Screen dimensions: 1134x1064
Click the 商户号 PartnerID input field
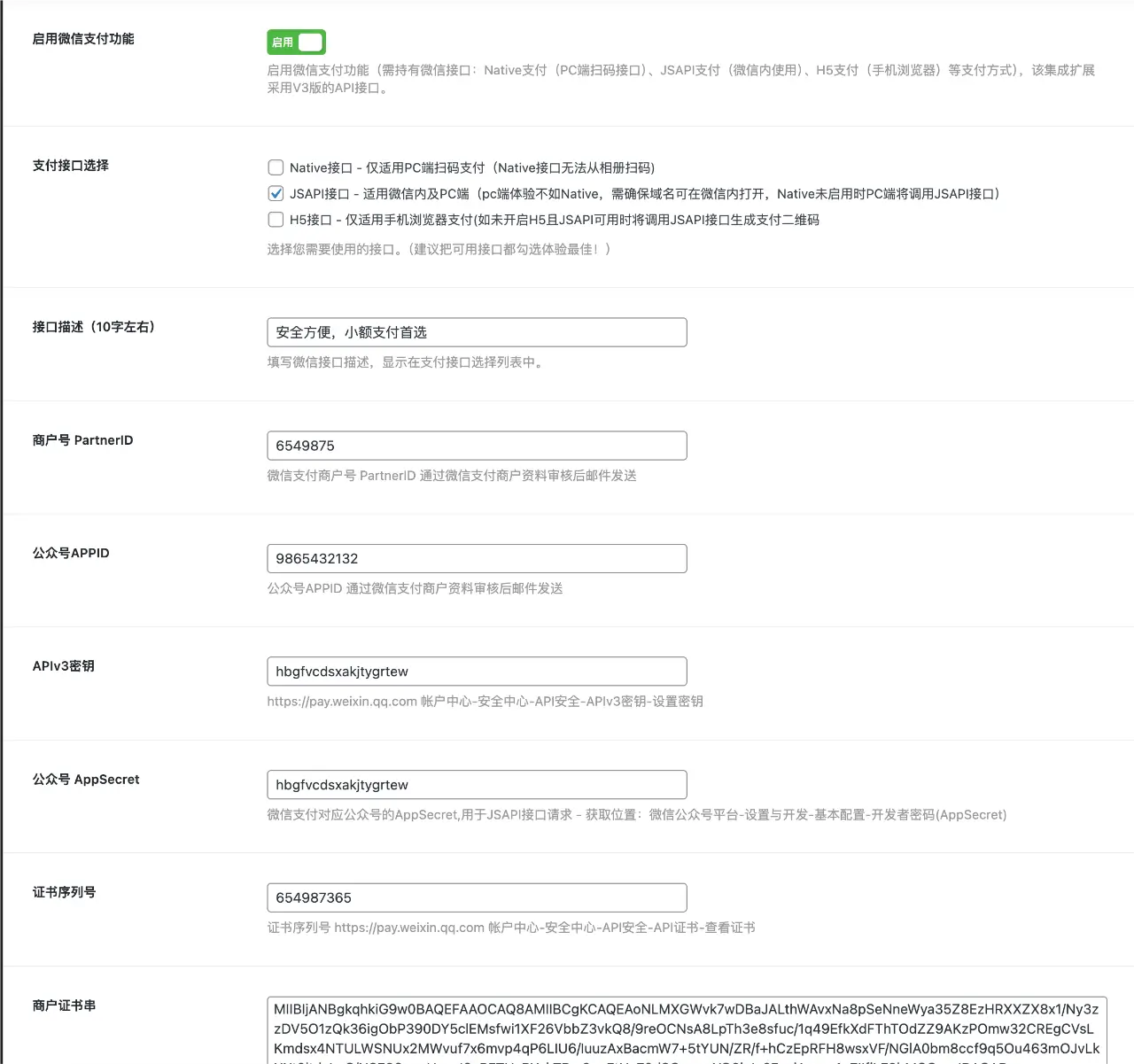477,446
